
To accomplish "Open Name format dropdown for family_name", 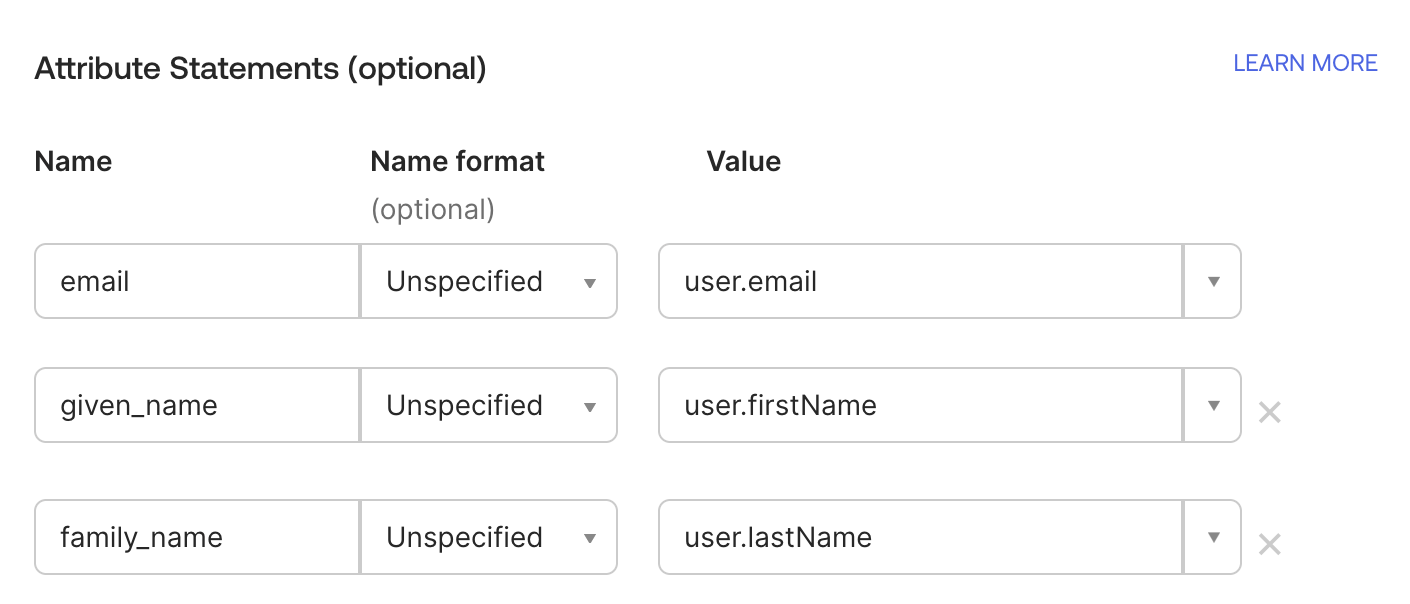I will tap(489, 538).
